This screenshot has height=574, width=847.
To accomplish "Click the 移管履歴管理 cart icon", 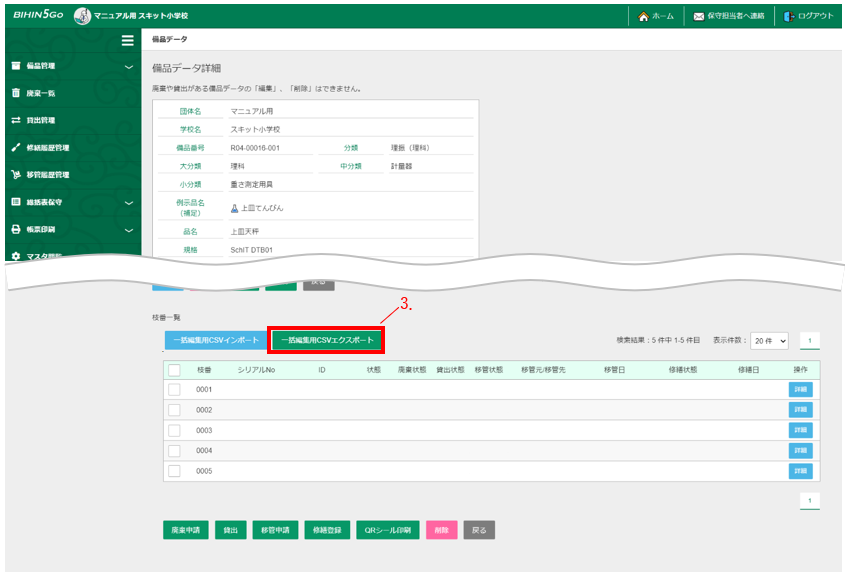I will [16, 174].
